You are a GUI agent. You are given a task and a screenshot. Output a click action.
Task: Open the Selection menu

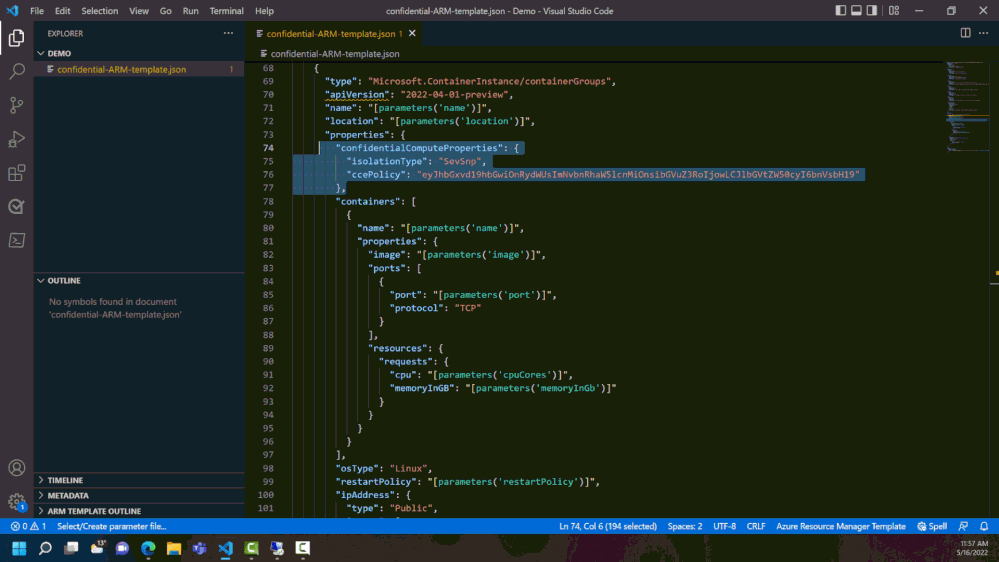(x=99, y=11)
